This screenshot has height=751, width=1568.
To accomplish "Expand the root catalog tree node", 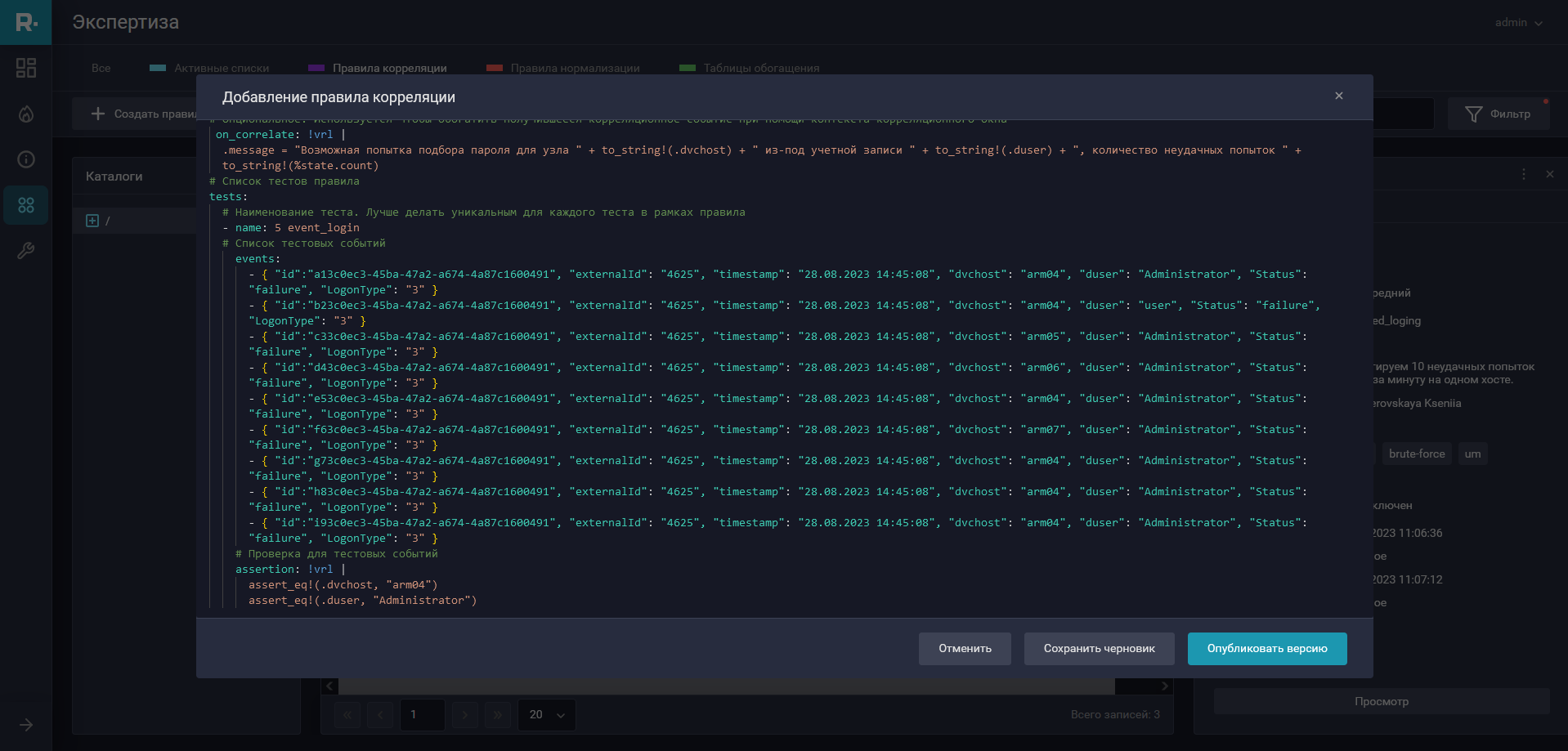I will [92, 221].
